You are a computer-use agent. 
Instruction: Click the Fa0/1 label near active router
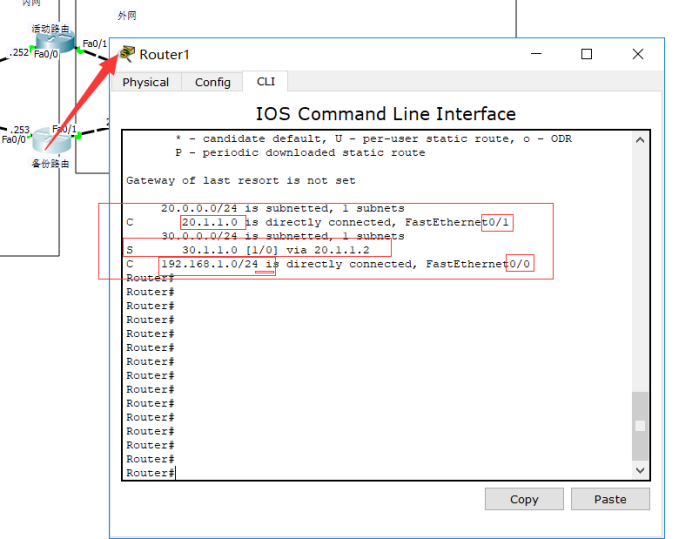coord(94,44)
